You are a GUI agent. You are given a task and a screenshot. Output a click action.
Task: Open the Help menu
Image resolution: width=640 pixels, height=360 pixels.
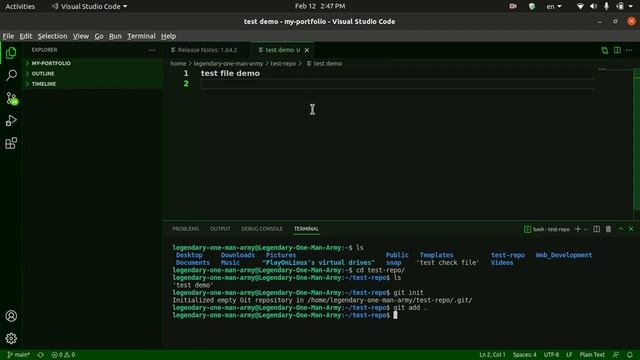[168, 36]
